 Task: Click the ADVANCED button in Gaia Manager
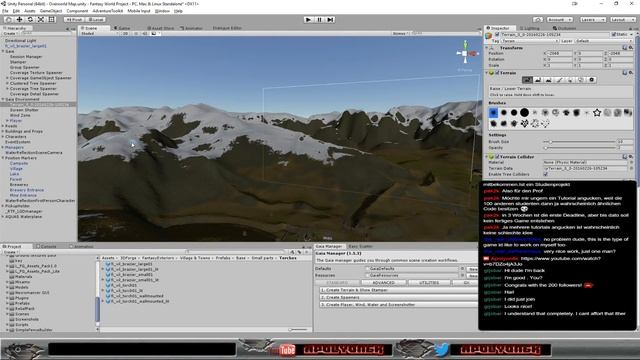click(383, 283)
